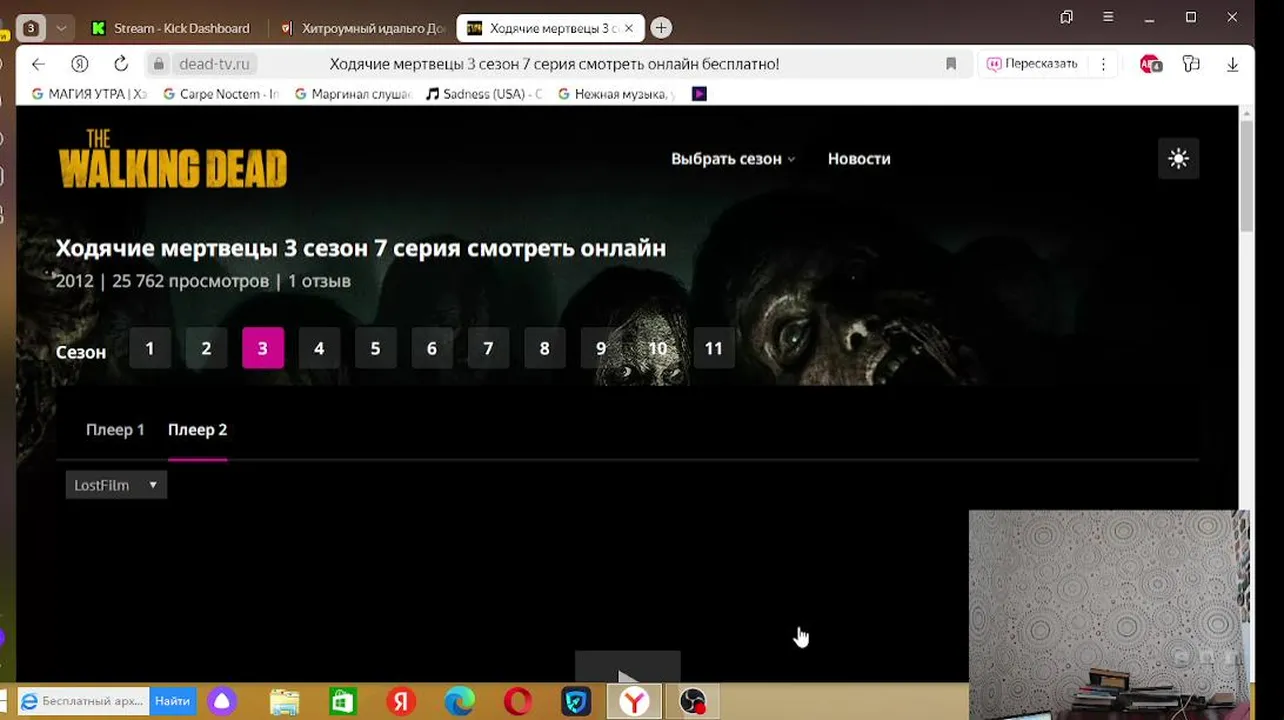Screen dimensions: 1284x720
Task: Click the tab group counter 3
Action: (x=31, y=28)
